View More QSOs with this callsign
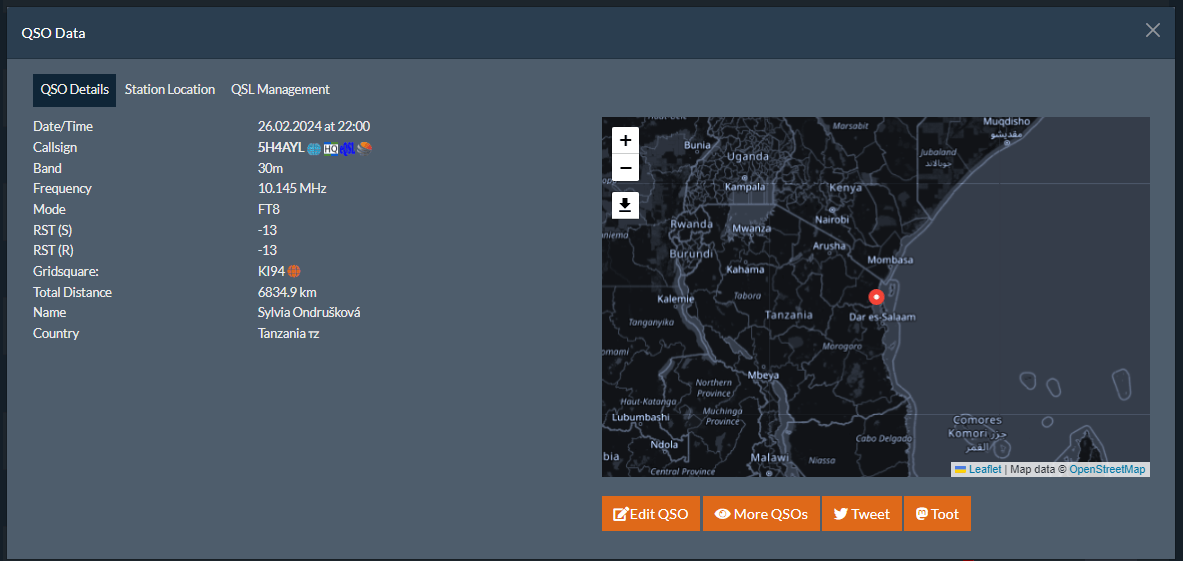 click(761, 514)
